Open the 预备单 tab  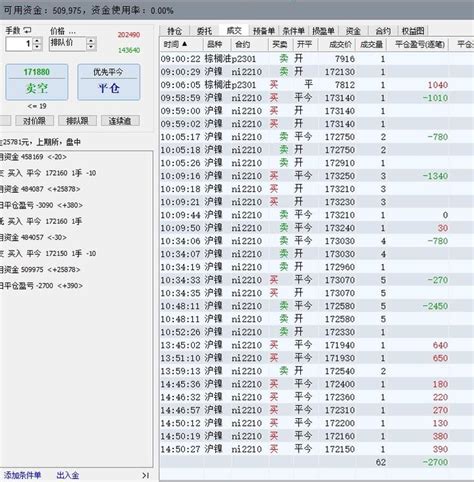tap(264, 31)
